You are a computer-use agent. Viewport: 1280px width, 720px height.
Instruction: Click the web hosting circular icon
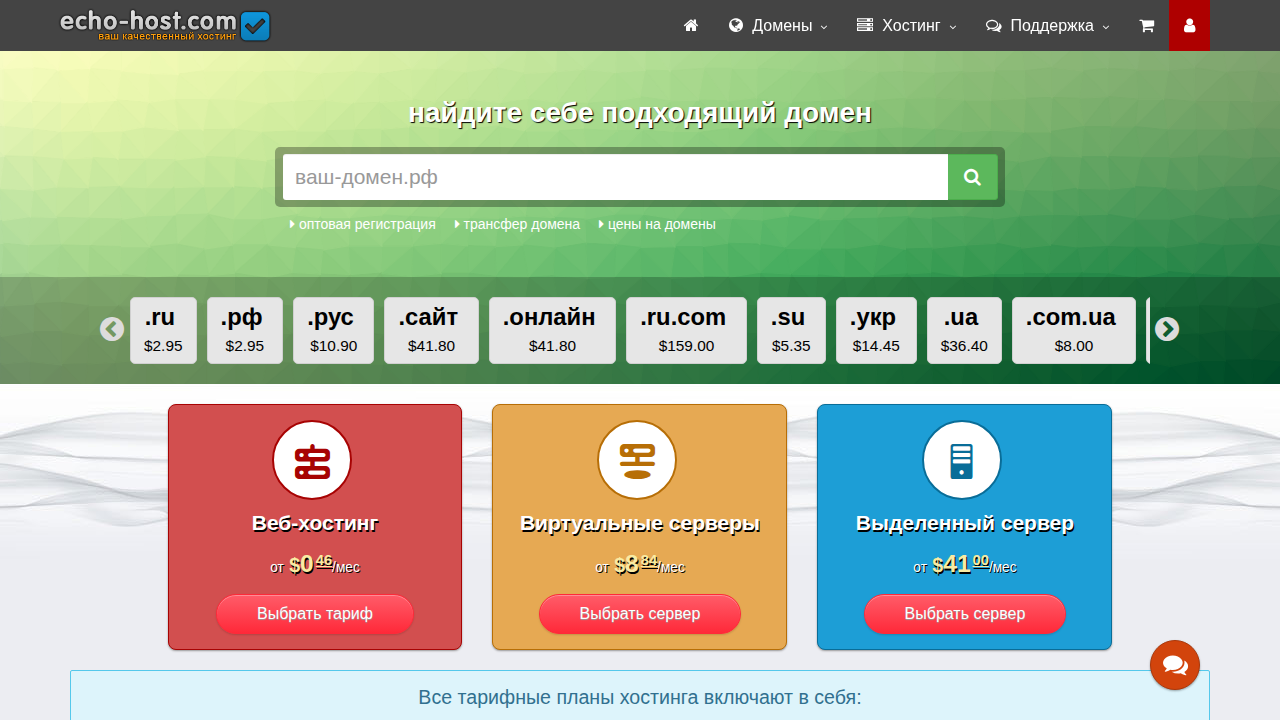312,460
